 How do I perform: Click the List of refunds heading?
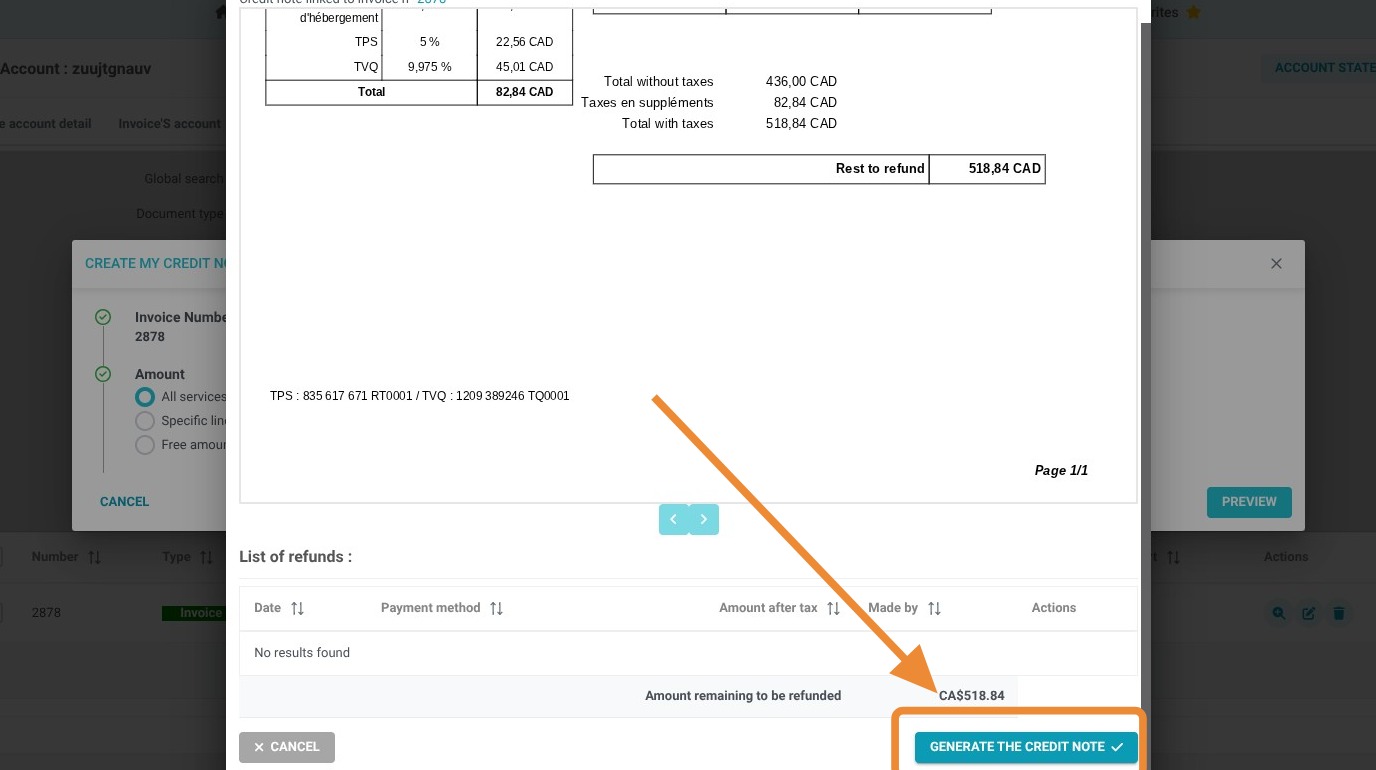pyautogui.click(x=295, y=557)
